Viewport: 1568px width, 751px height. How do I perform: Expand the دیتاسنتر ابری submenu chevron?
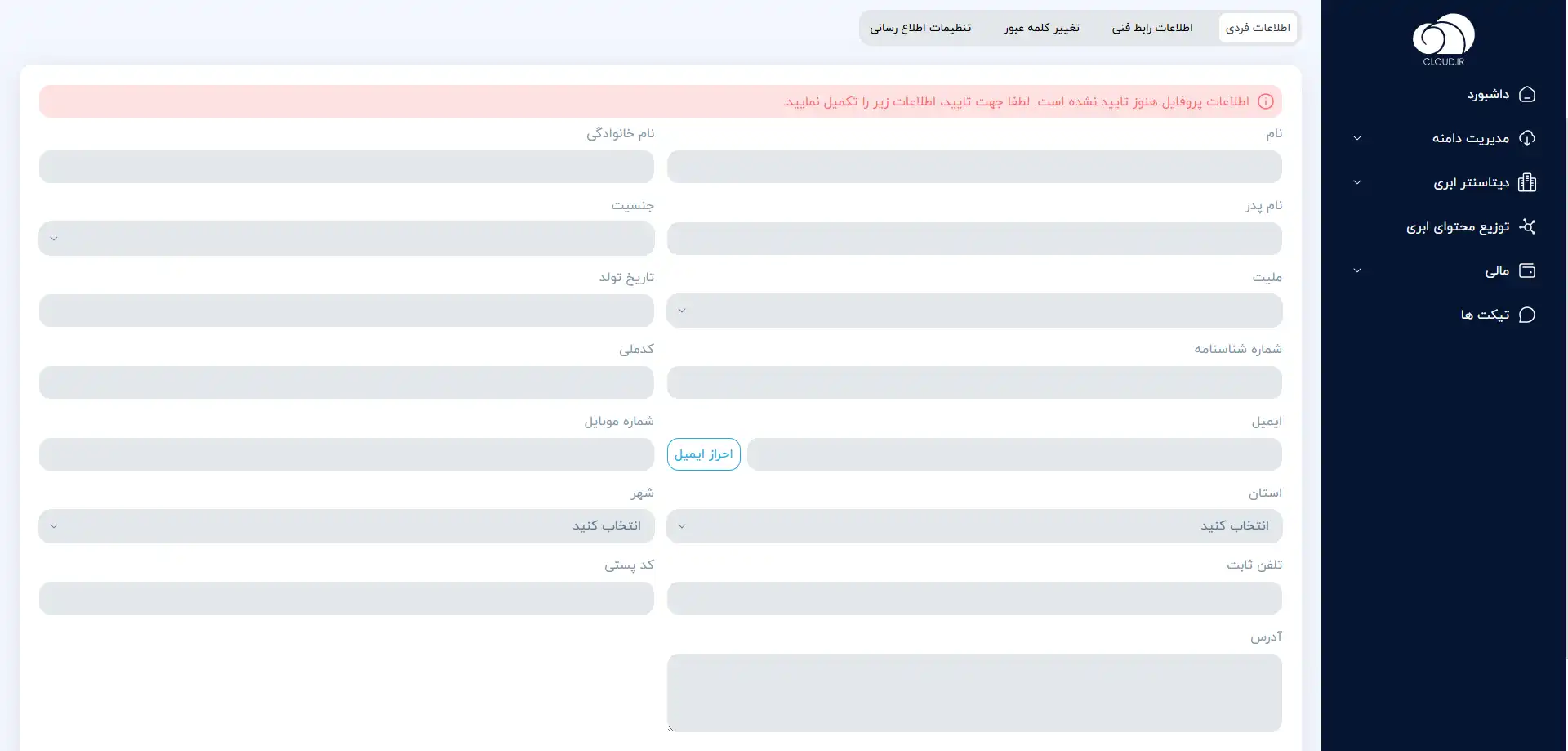[x=1357, y=183]
